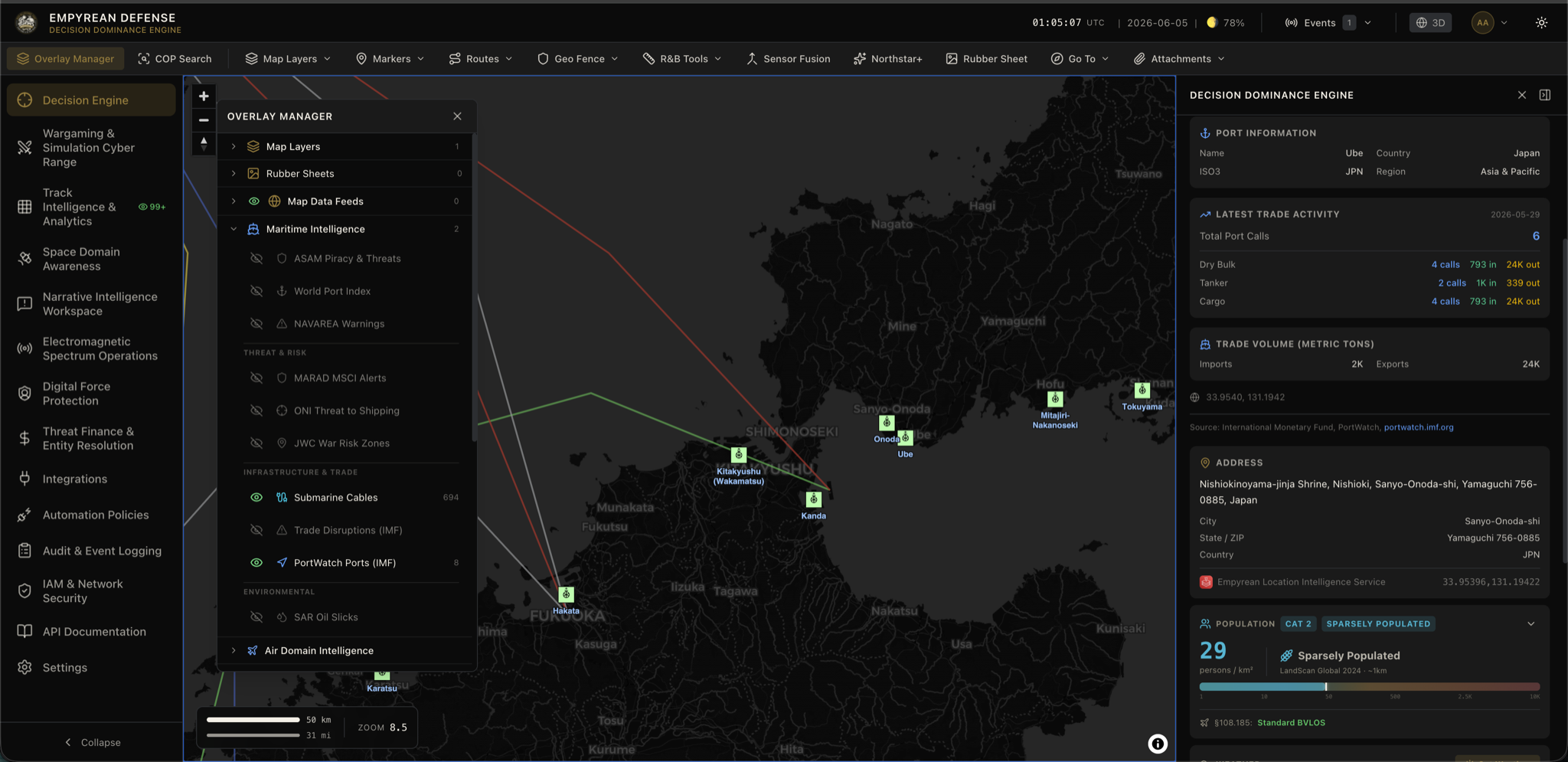The width and height of the screenshot is (1568, 762).
Task: Open Wargaming & Simulation Cyber Range
Action: click(x=90, y=148)
